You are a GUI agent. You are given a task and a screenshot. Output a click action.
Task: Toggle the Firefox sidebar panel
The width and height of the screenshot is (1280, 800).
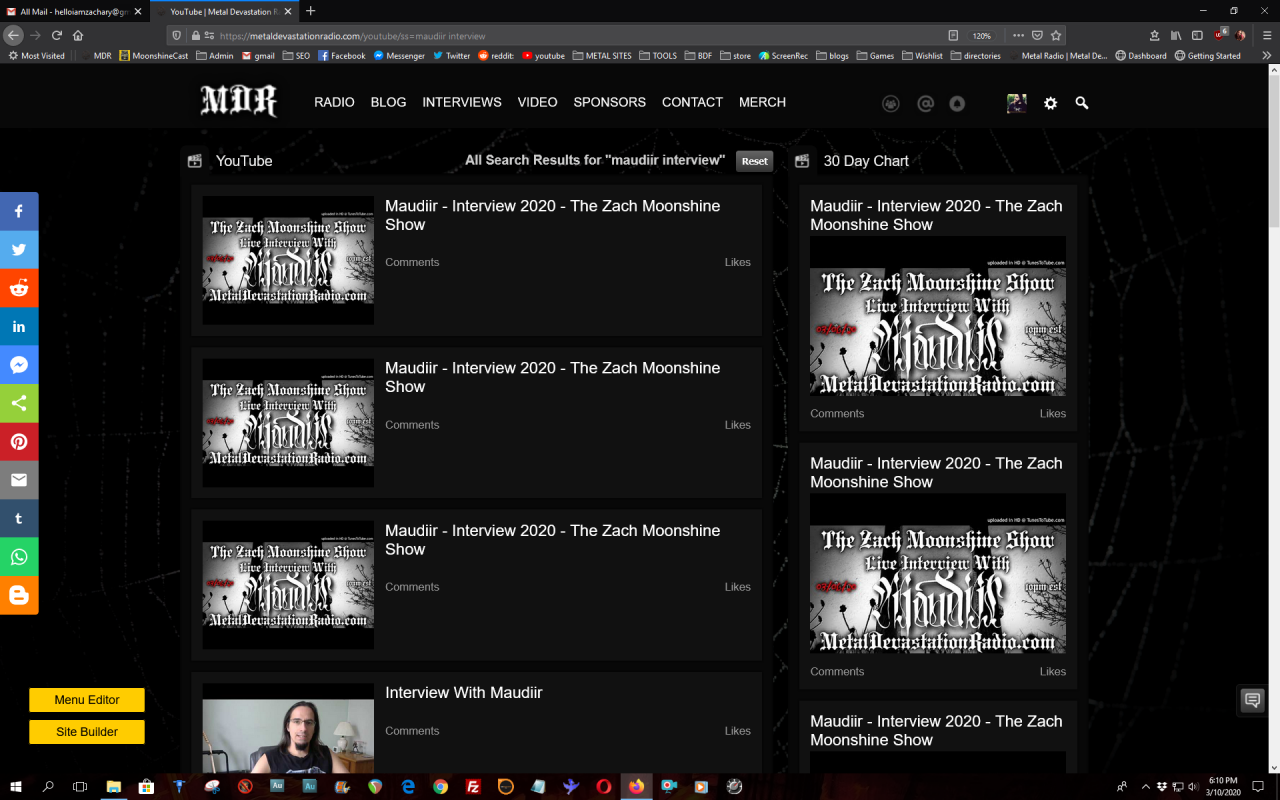click(1197, 35)
